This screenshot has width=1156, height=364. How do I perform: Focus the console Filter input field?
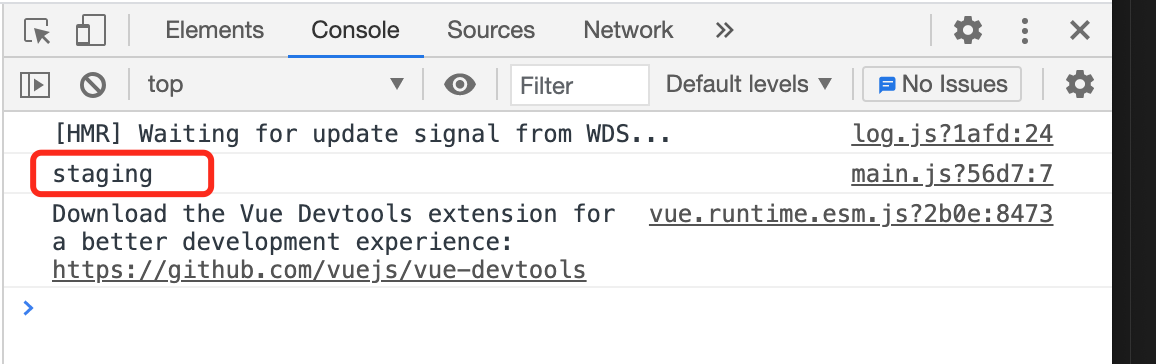tap(579, 85)
